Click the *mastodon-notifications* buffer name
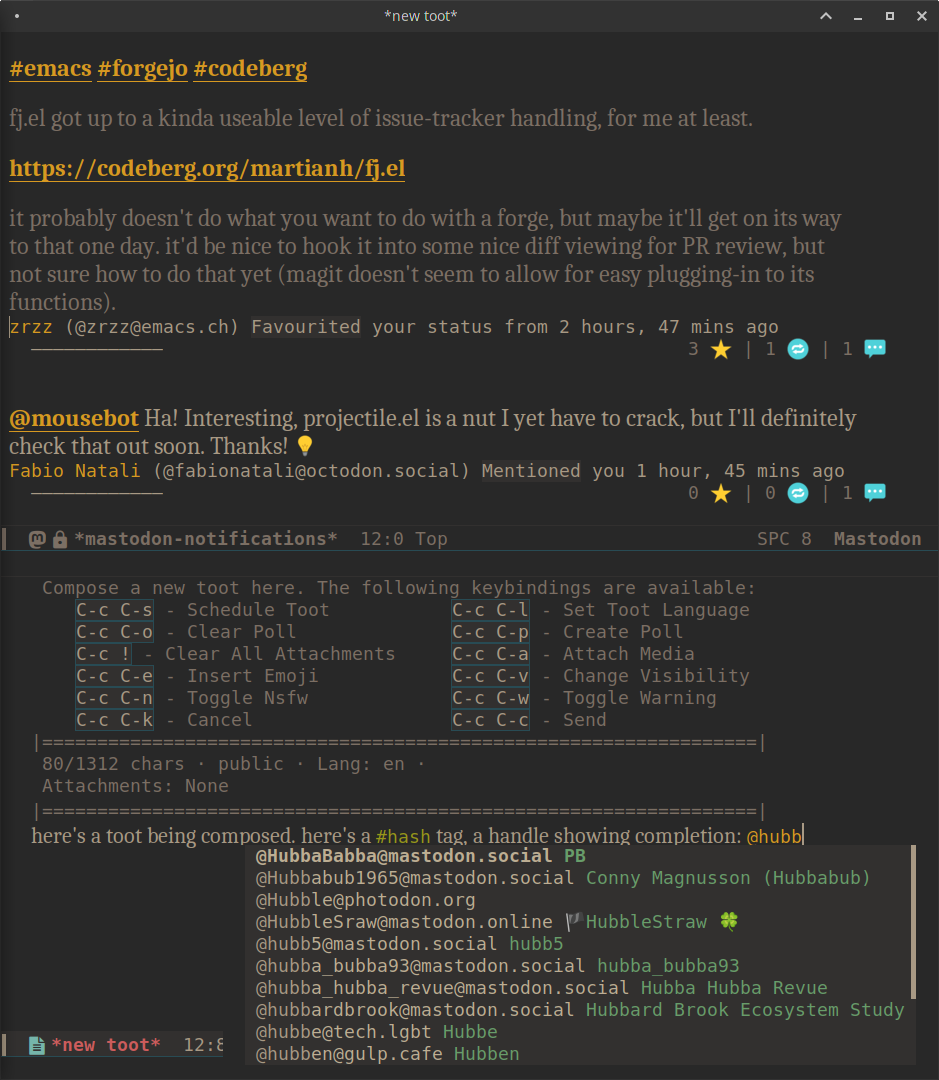Viewport: 939px width, 1080px height. pyautogui.click(x=206, y=539)
